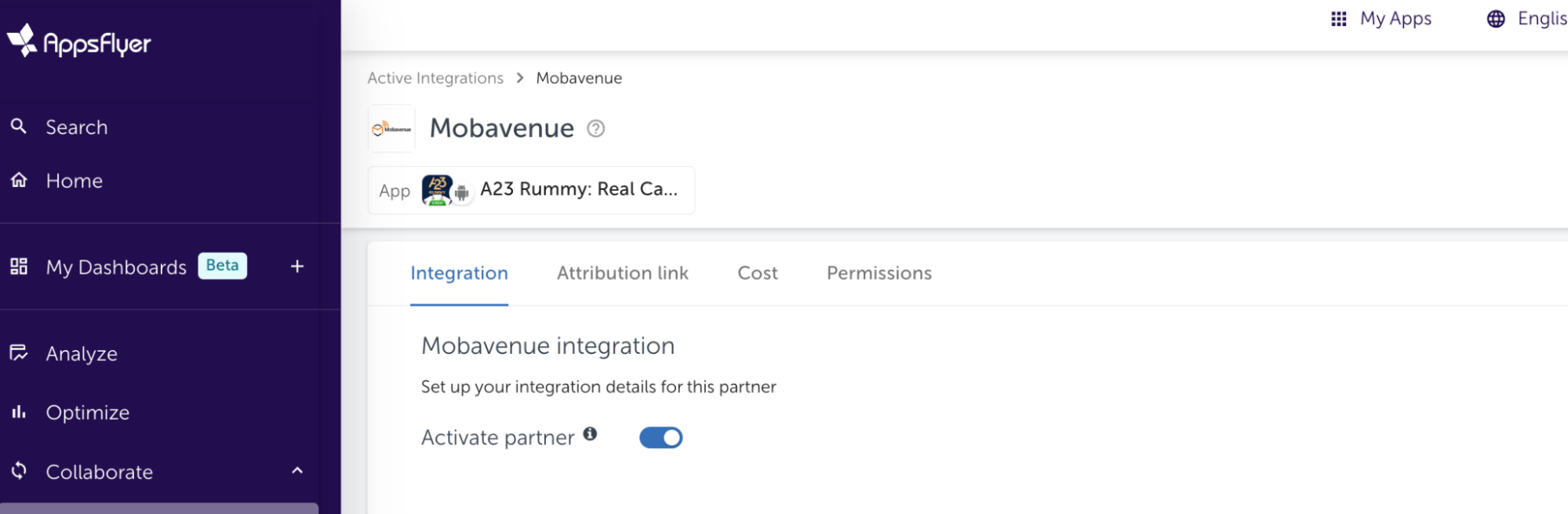
Task: Add a new dashboard with plus icon
Action: (297, 267)
